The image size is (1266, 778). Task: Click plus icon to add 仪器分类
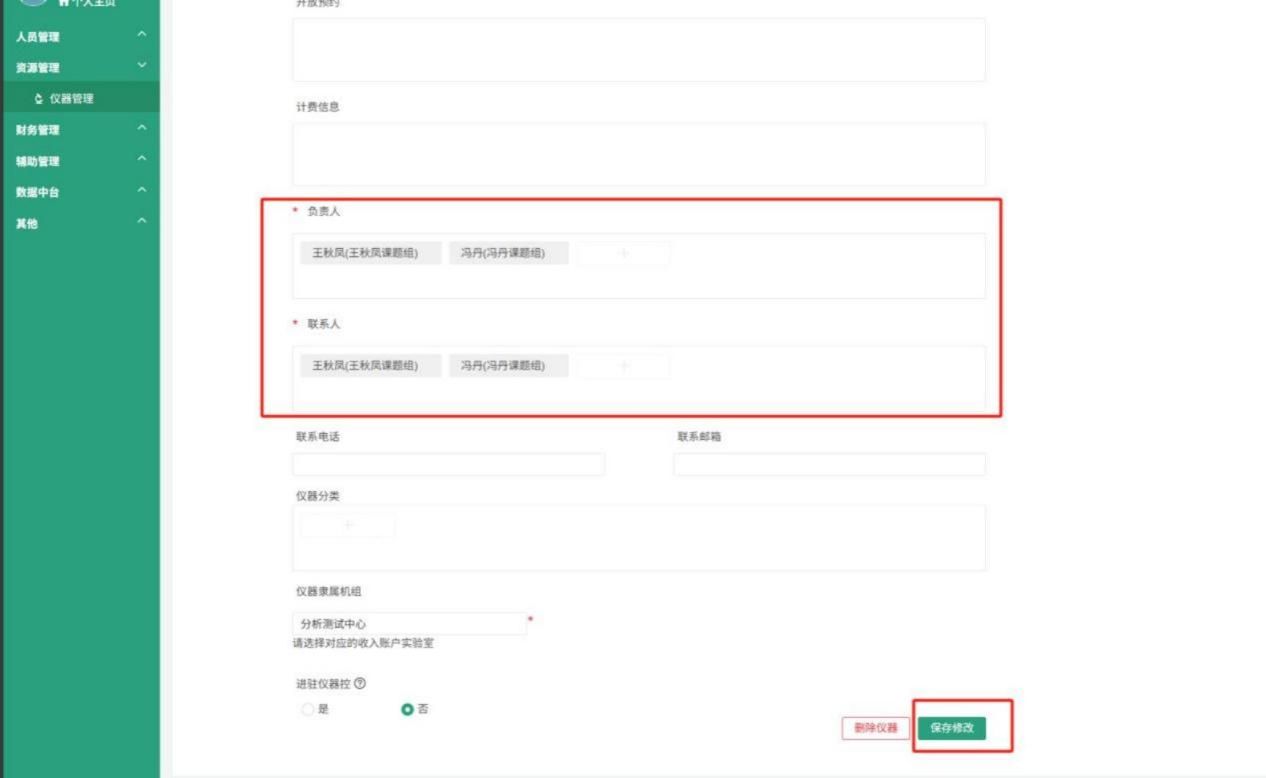pos(348,525)
